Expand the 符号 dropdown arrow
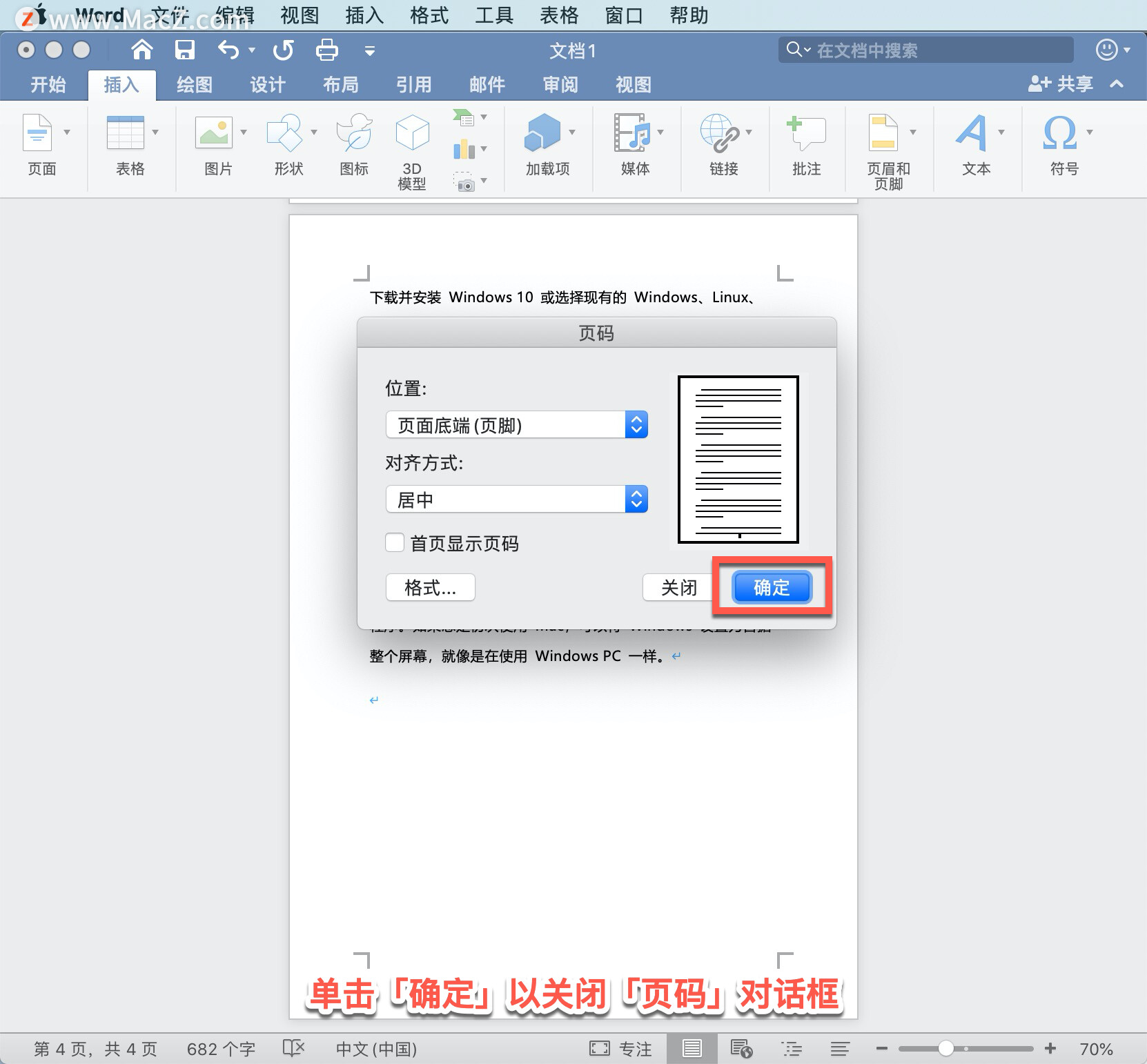The height and width of the screenshot is (1064, 1147). tap(1090, 132)
